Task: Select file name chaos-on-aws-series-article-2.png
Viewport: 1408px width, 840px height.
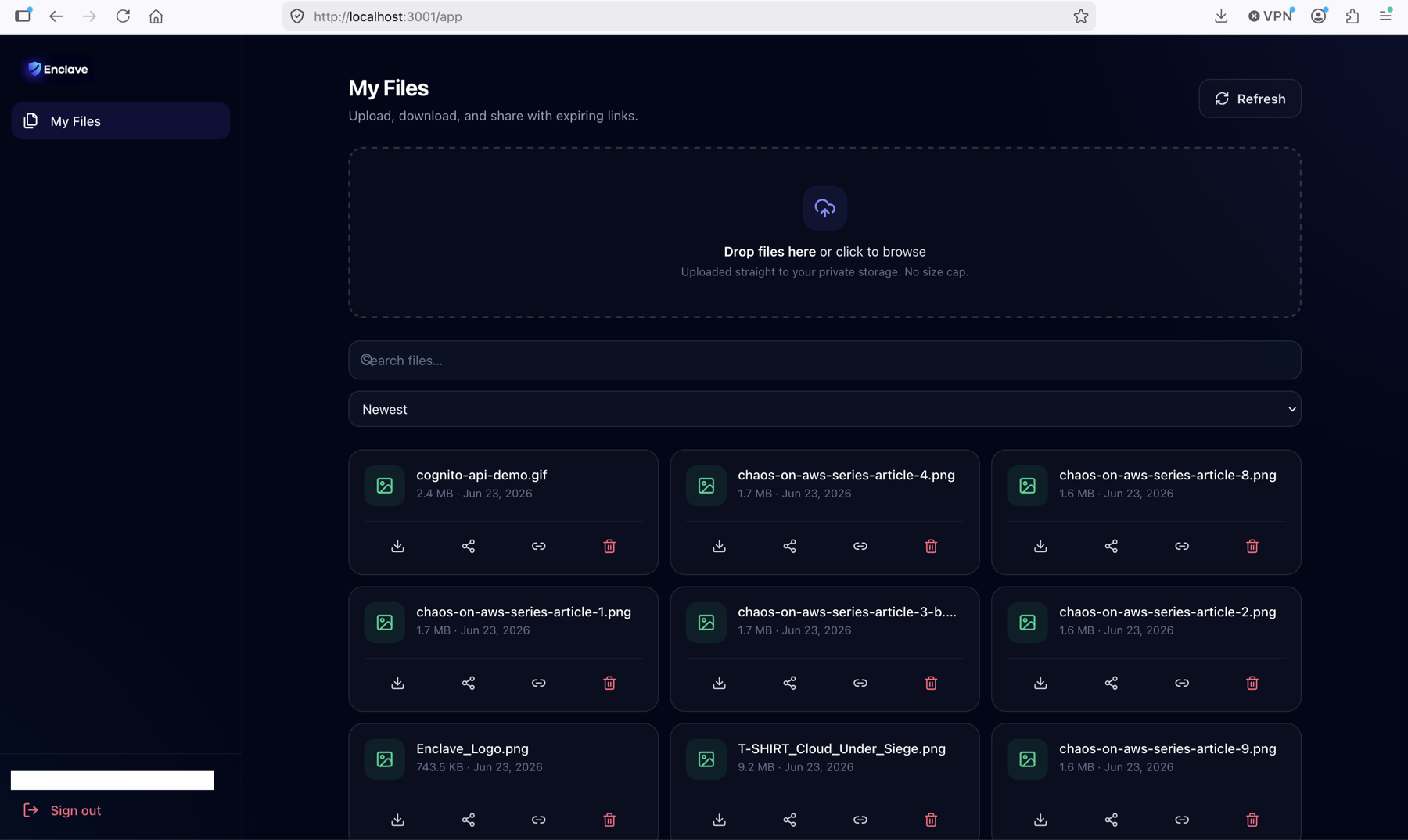Action: (x=1167, y=612)
